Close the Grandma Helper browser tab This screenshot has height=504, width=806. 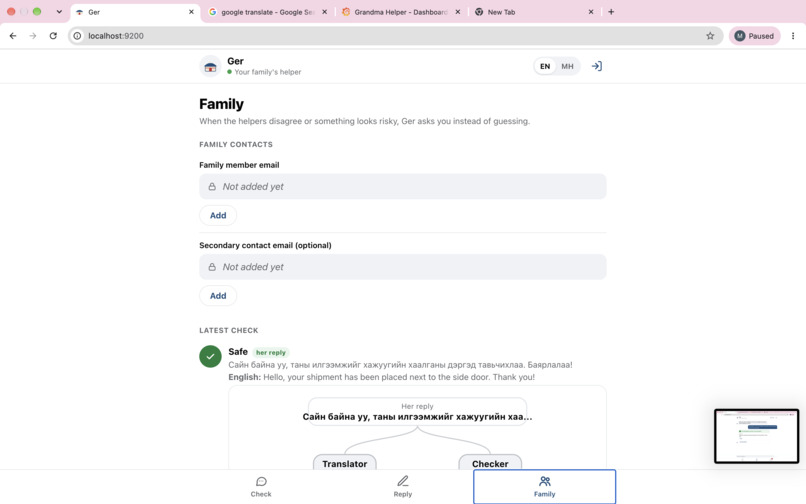pos(457,12)
